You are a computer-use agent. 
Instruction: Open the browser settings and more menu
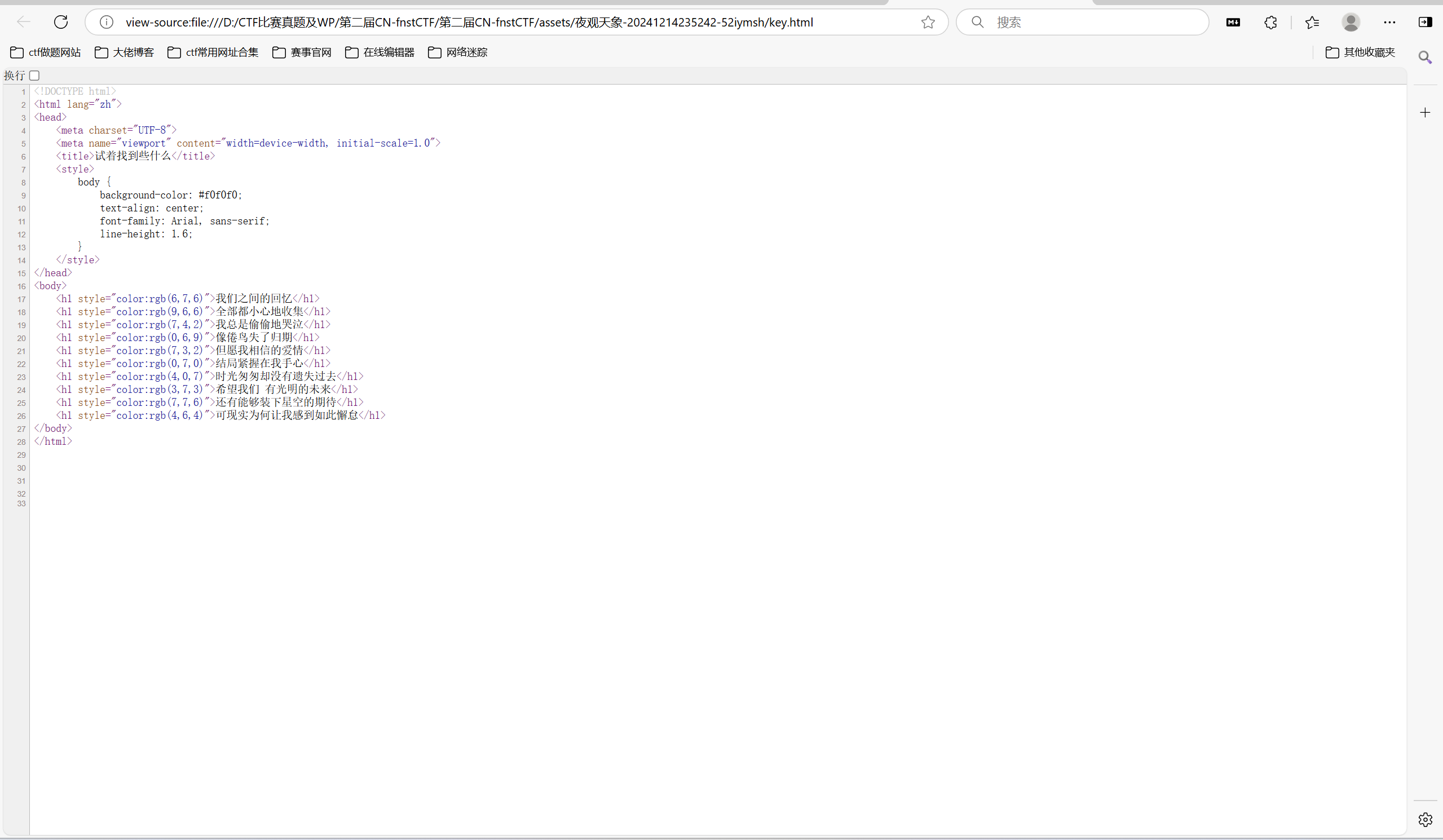tap(1389, 23)
